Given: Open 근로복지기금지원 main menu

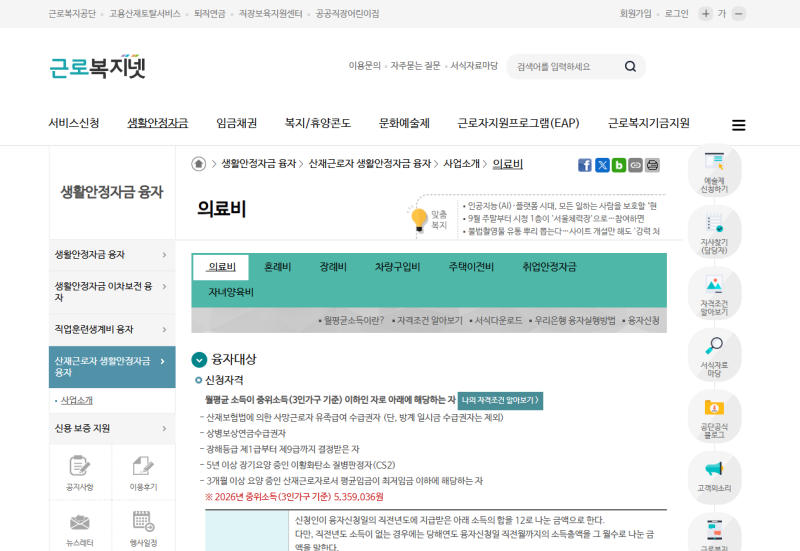Looking at the screenshot, I should pyautogui.click(x=648, y=123).
